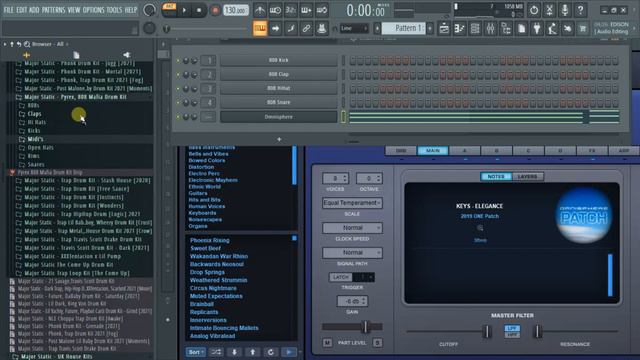The height and width of the screenshot is (360, 640).
Task: Open the OPTIONS menu
Action: tap(93, 10)
